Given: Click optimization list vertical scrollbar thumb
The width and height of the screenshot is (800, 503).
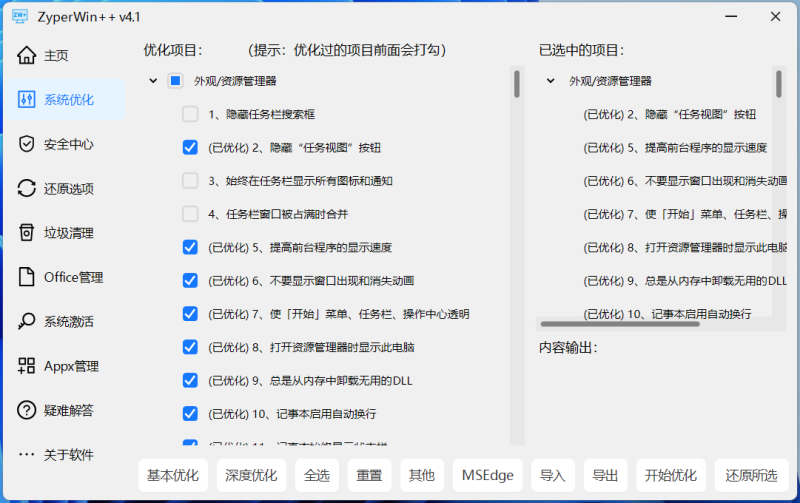Looking at the screenshot, I should coord(517,84).
